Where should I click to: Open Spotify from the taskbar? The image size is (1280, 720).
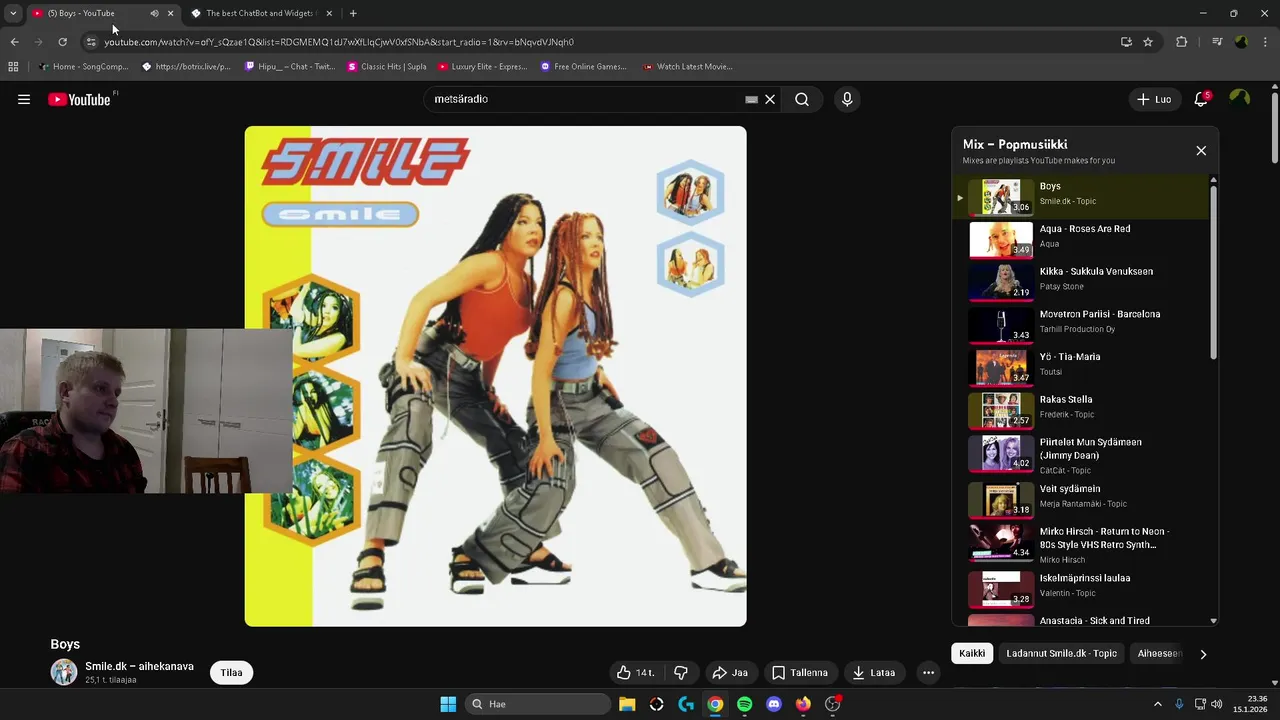coord(744,704)
